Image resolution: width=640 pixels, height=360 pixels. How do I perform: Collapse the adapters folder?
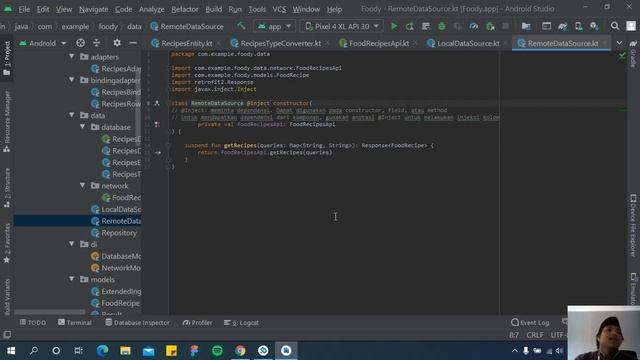coord(72,57)
